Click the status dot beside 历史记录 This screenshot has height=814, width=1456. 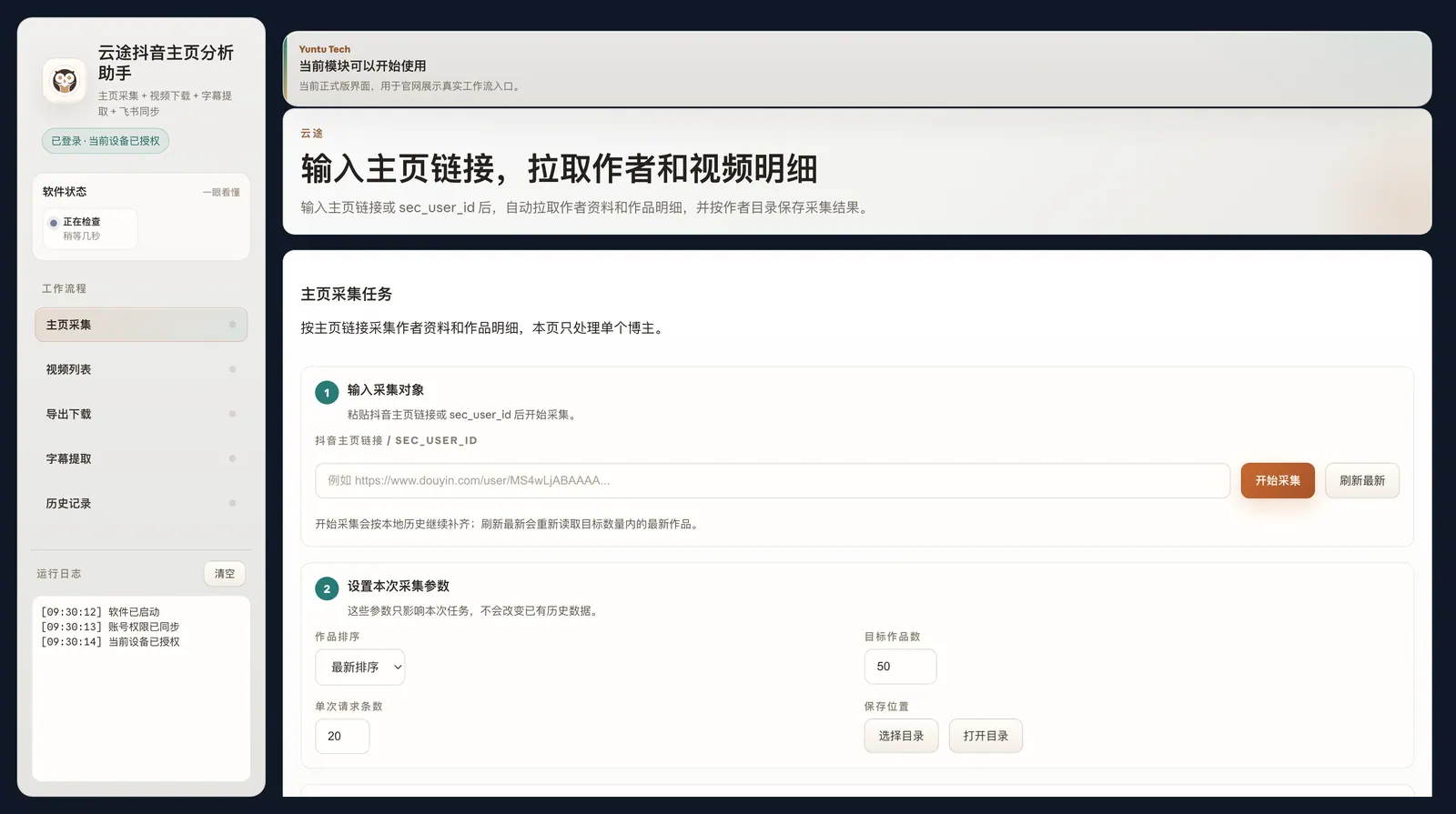click(232, 503)
